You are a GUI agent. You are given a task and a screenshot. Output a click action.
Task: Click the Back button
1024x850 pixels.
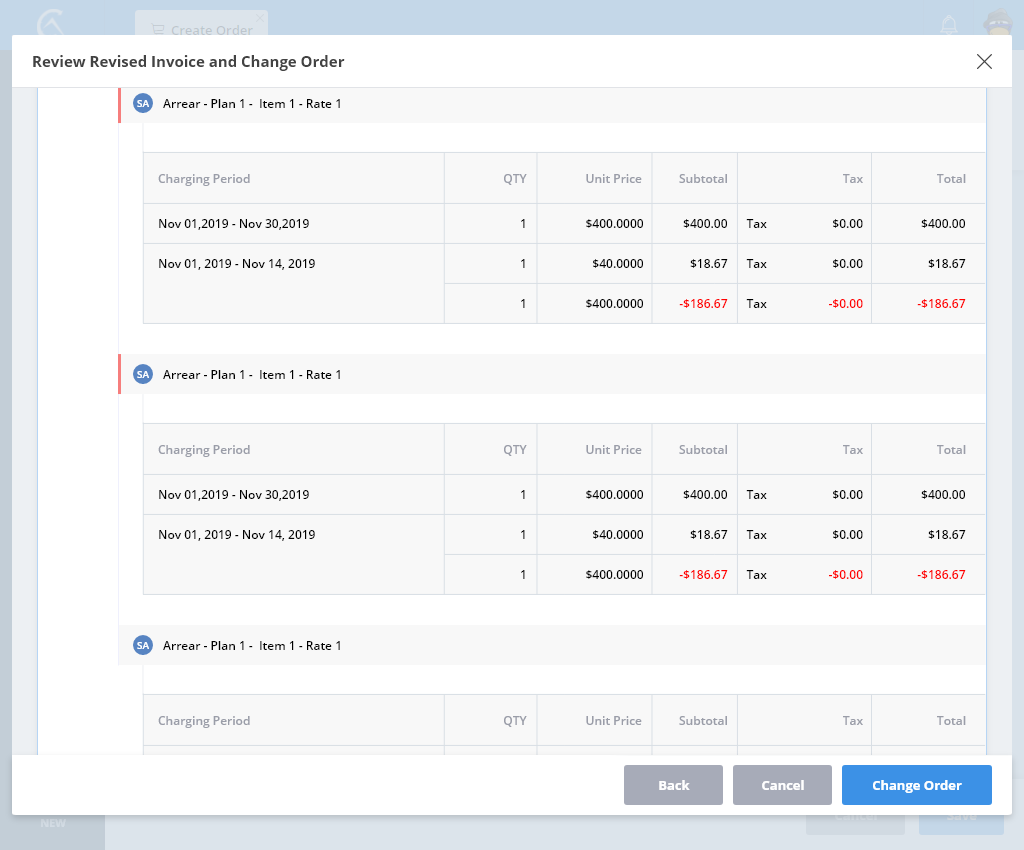pos(673,785)
